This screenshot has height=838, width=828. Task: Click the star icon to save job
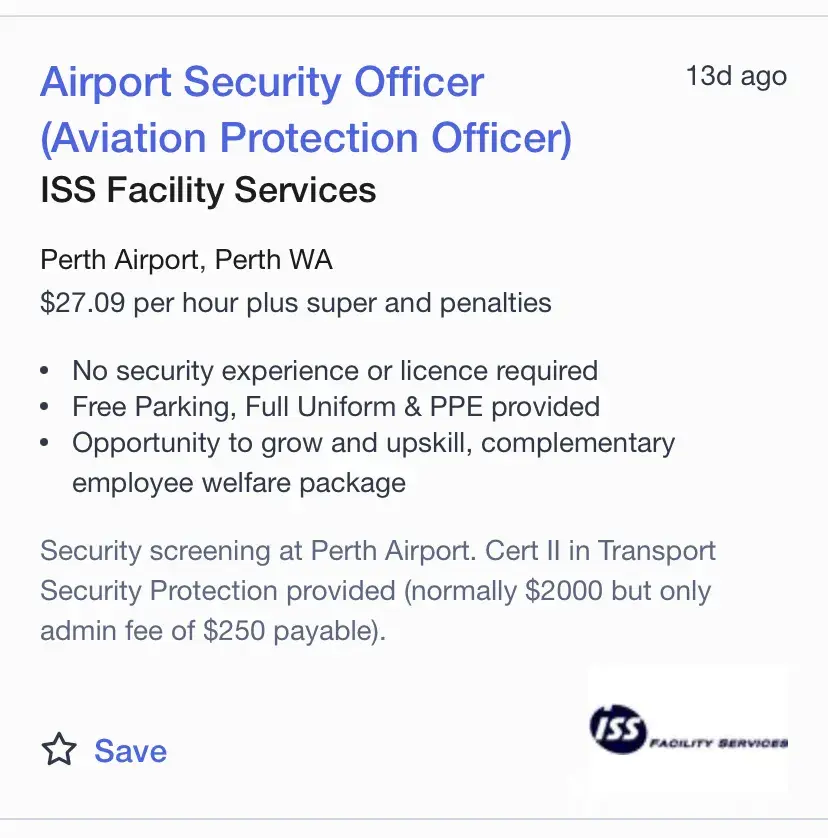(60, 751)
